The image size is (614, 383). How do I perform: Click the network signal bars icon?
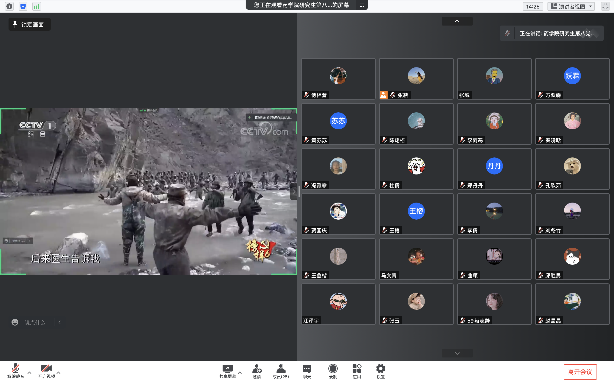[36, 6]
